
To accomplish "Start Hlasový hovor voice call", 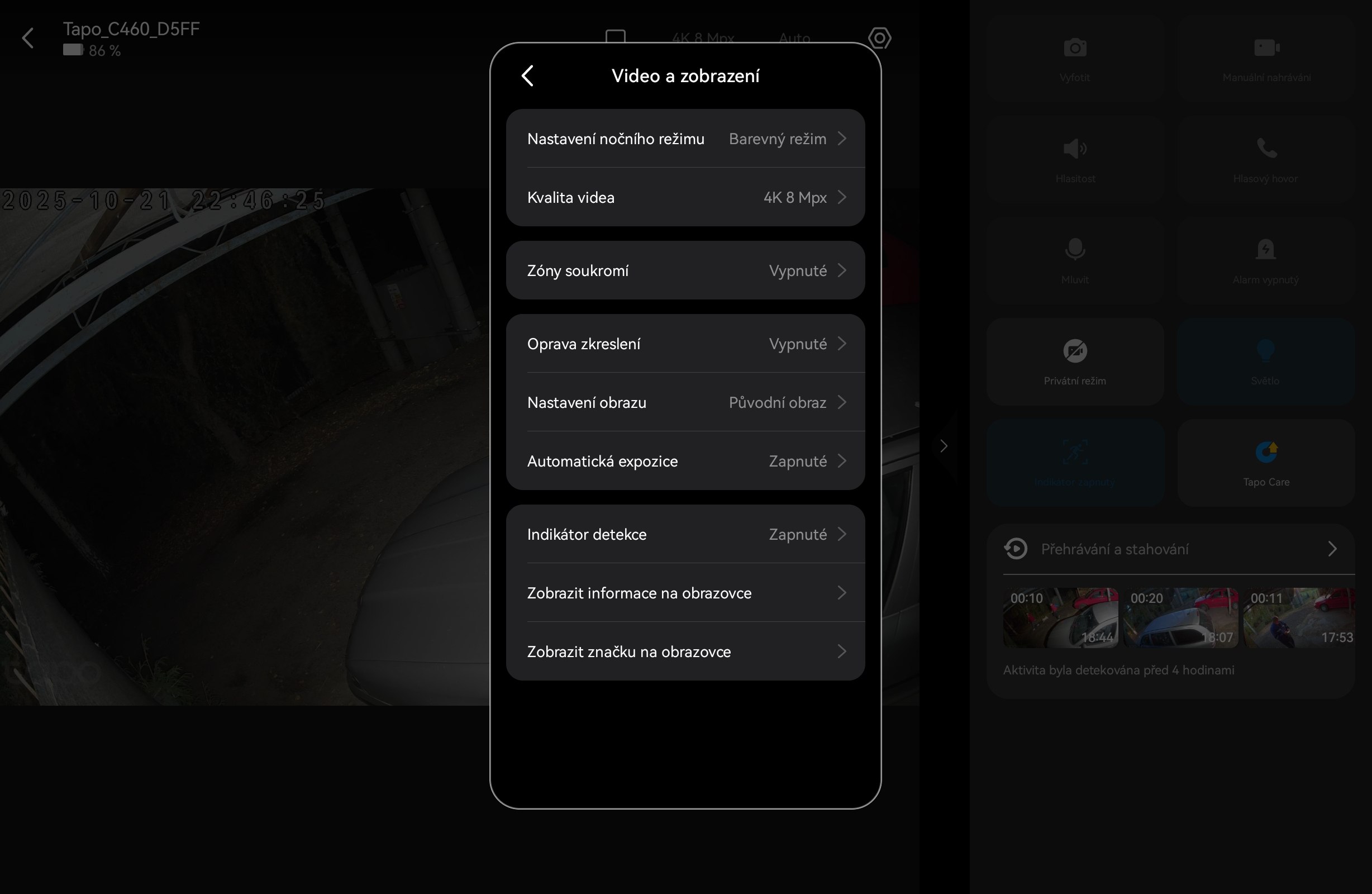I will [x=1266, y=149].
